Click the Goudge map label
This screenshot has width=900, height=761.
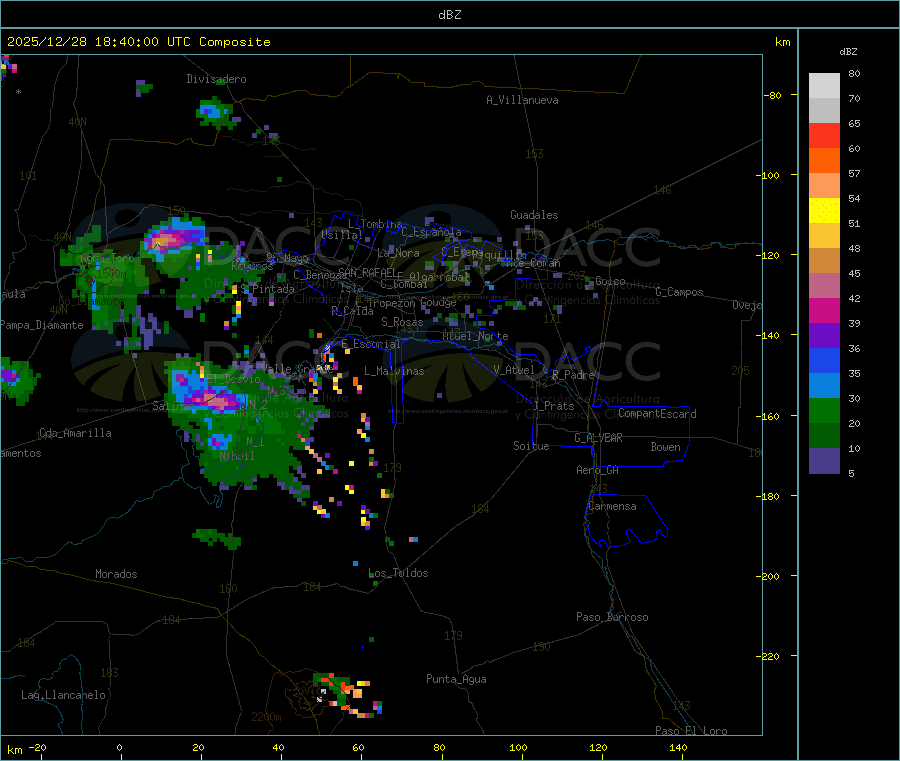(438, 302)
